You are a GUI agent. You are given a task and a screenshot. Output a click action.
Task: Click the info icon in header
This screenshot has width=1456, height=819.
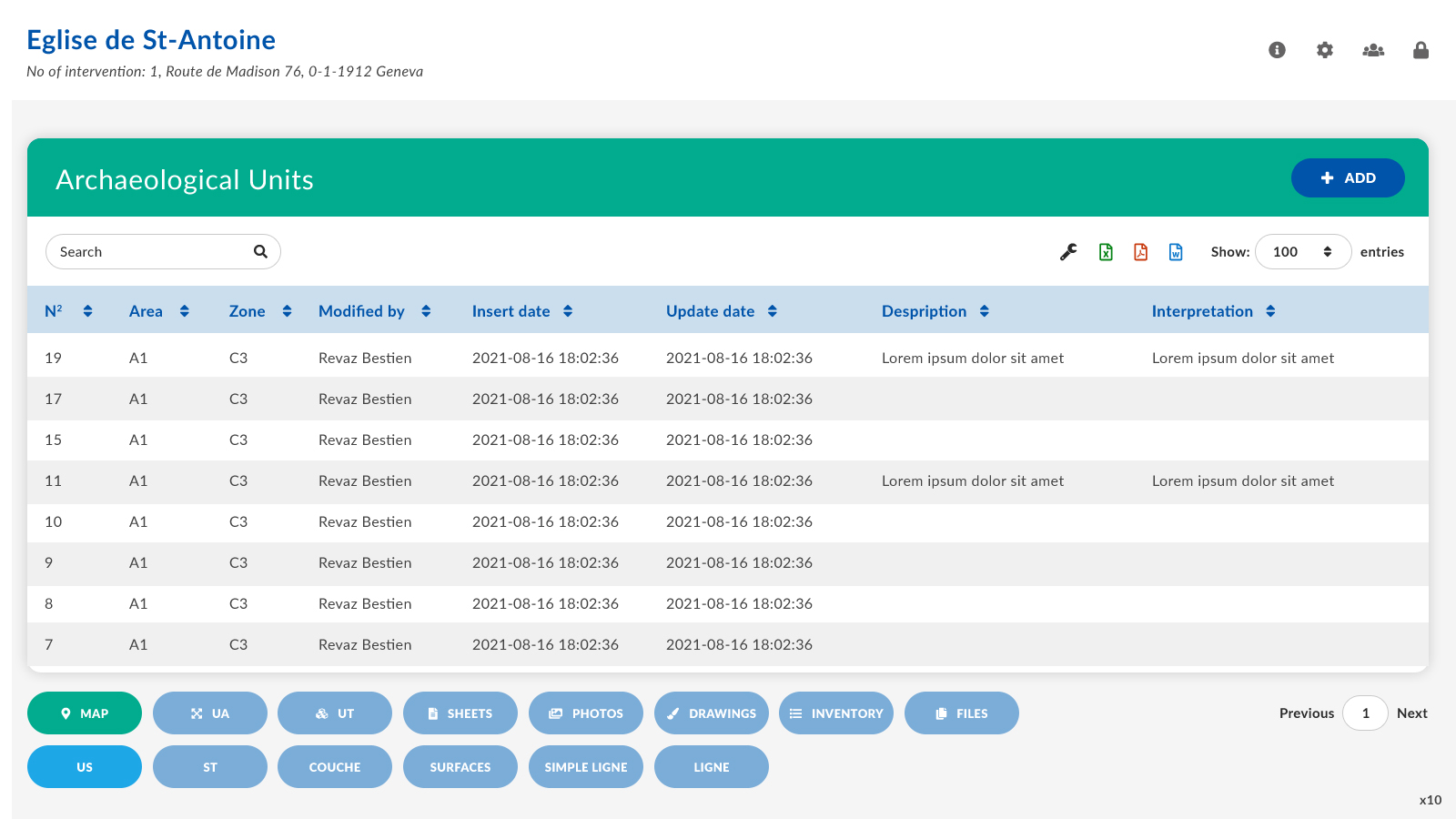click(x=1277, y=50)
